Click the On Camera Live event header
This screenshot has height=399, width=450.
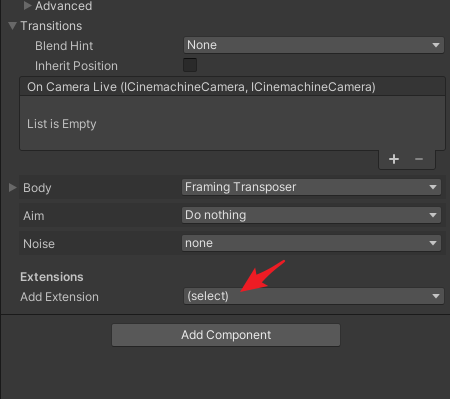(233, 87)
